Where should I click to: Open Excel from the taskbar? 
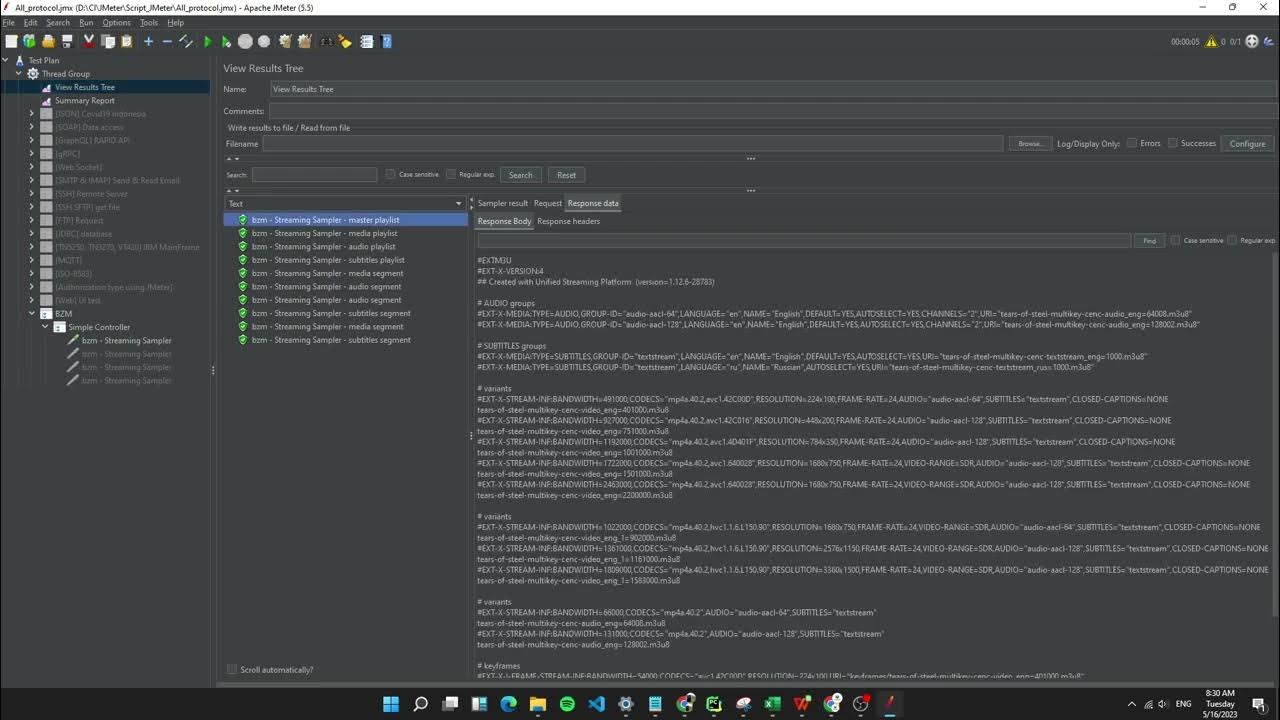pyautogui.click(x=772, y=704)
